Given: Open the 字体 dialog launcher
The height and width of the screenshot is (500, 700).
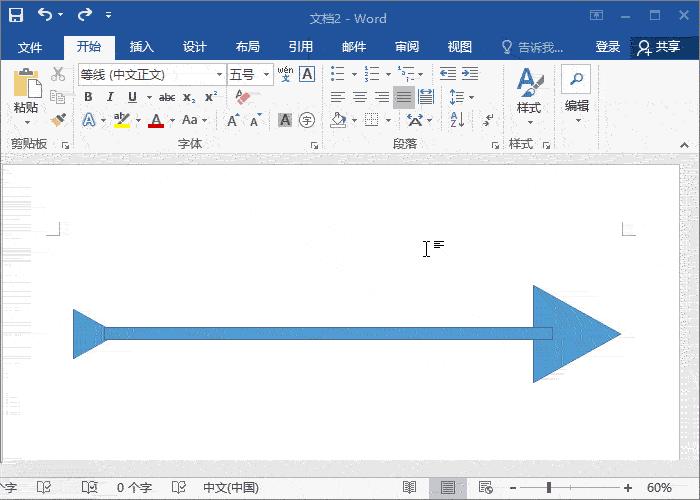Looking at the screenshot, I should coord(314,146).
